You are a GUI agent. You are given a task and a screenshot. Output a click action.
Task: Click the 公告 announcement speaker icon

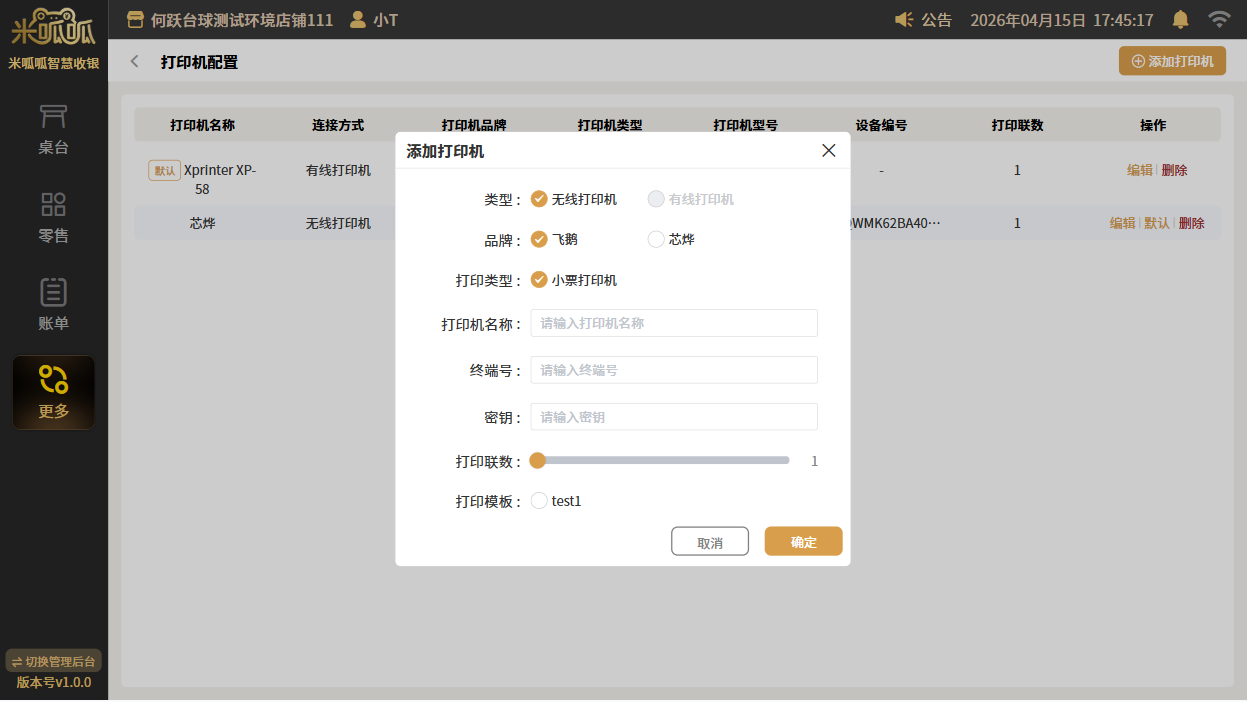(904, 20)
